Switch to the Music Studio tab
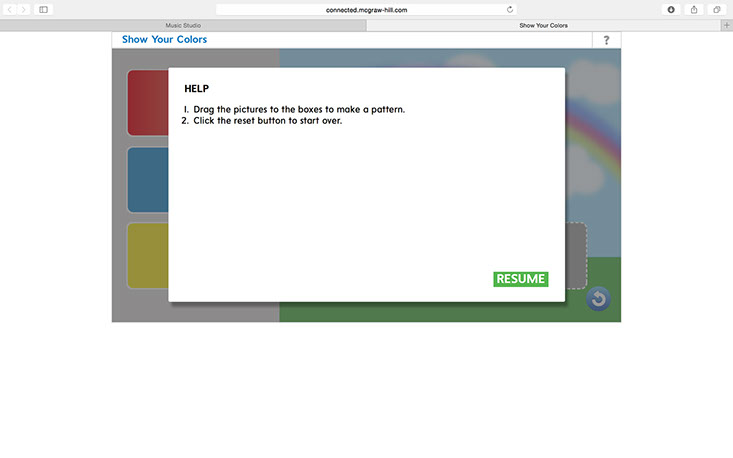 [183, 25]
